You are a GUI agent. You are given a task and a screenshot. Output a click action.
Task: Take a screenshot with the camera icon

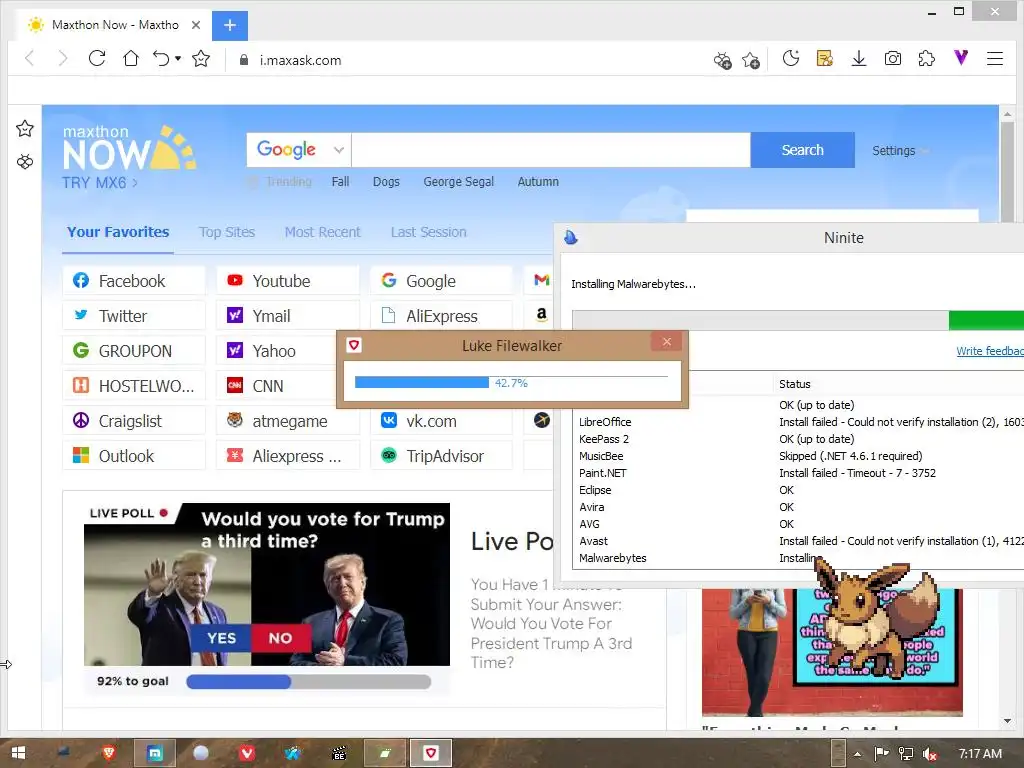point(893,59)
